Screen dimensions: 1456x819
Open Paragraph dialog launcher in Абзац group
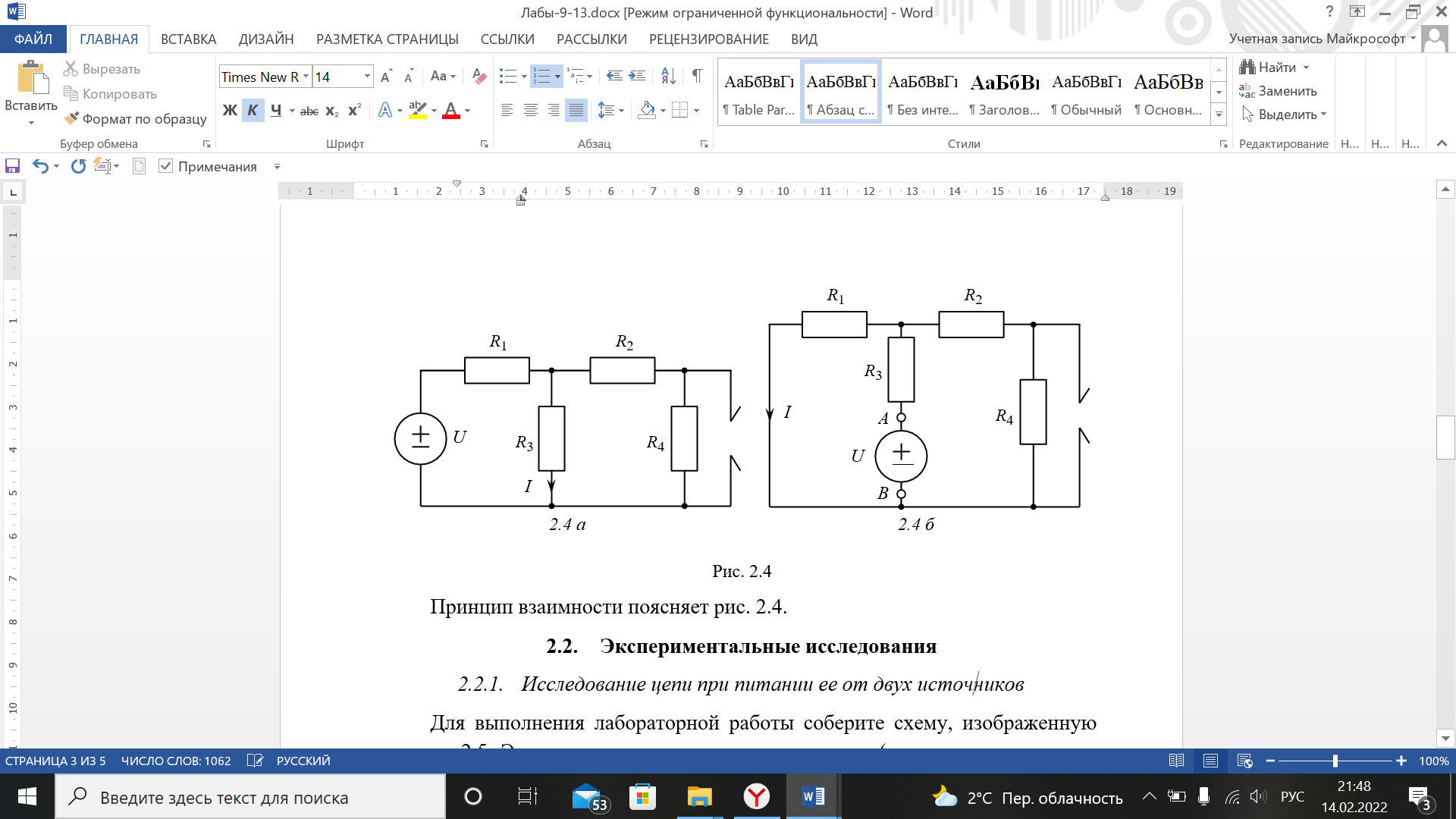tap(704, 144)
